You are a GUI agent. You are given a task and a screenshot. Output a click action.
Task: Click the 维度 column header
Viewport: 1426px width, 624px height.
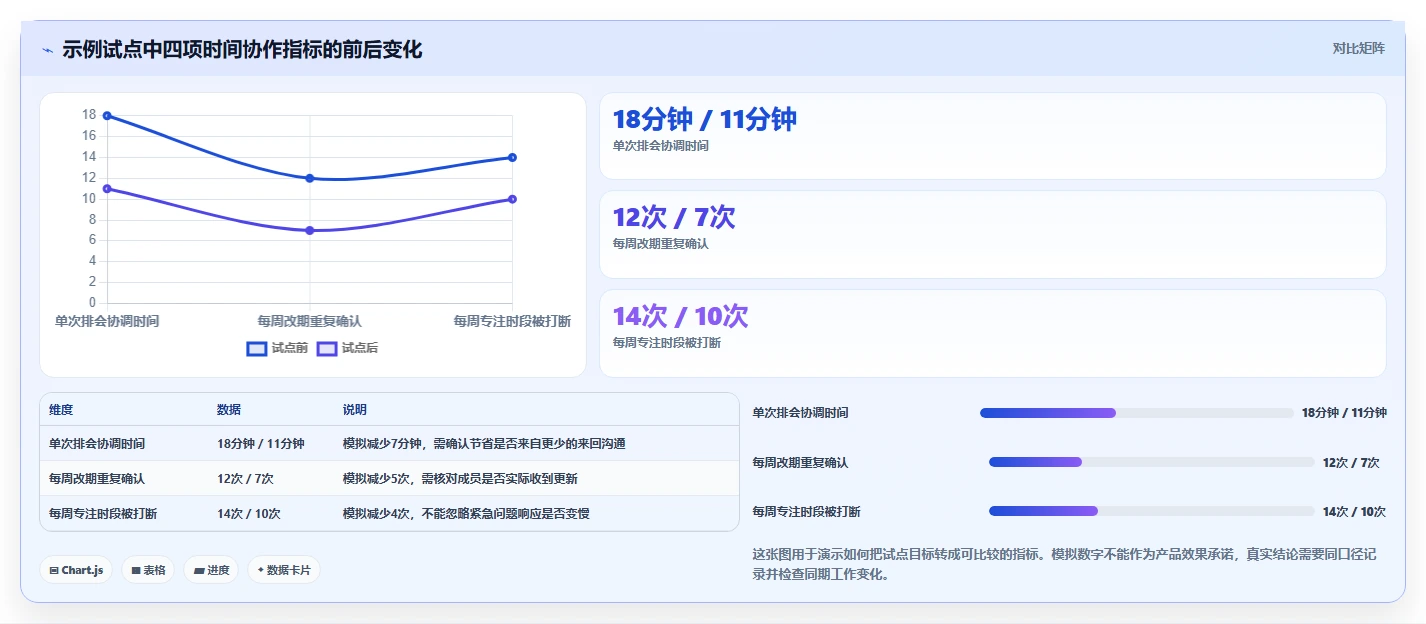[61, 410]
